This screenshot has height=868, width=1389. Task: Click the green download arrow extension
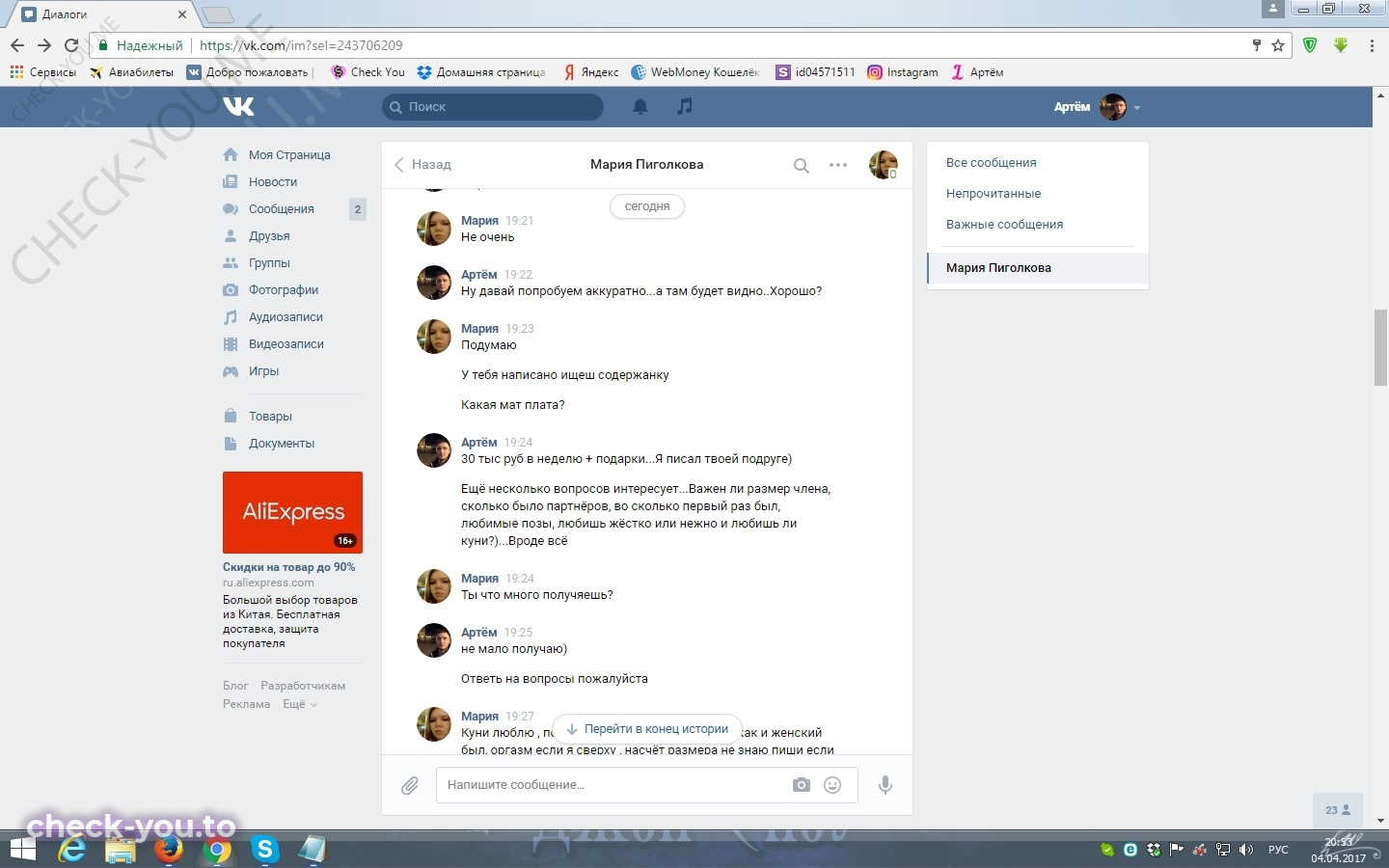1341,45
